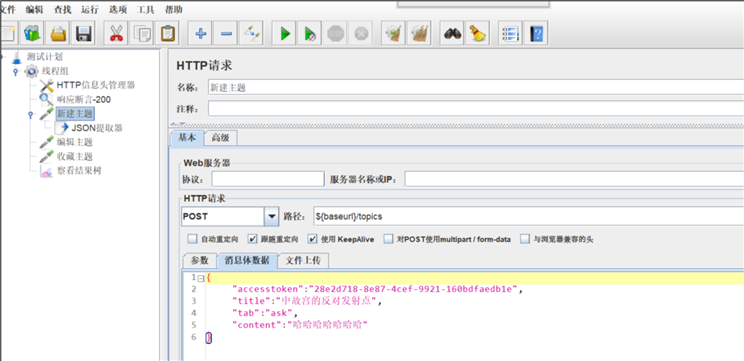Switch to the 高级 tab
The image size is (744, 361).
pyautogui.click(x=221, y=138)
